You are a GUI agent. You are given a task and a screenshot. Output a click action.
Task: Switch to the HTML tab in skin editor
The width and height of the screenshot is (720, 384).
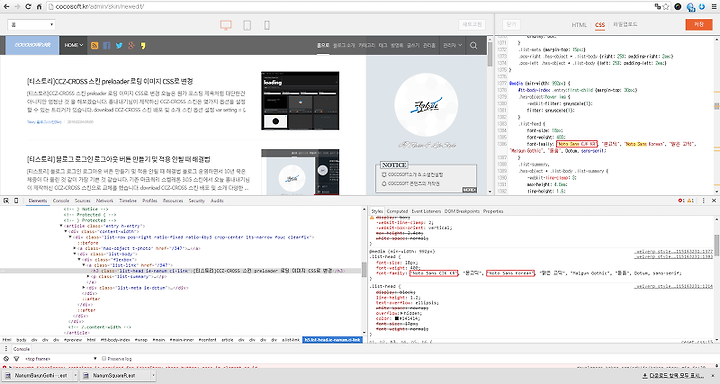pos(579,25)
